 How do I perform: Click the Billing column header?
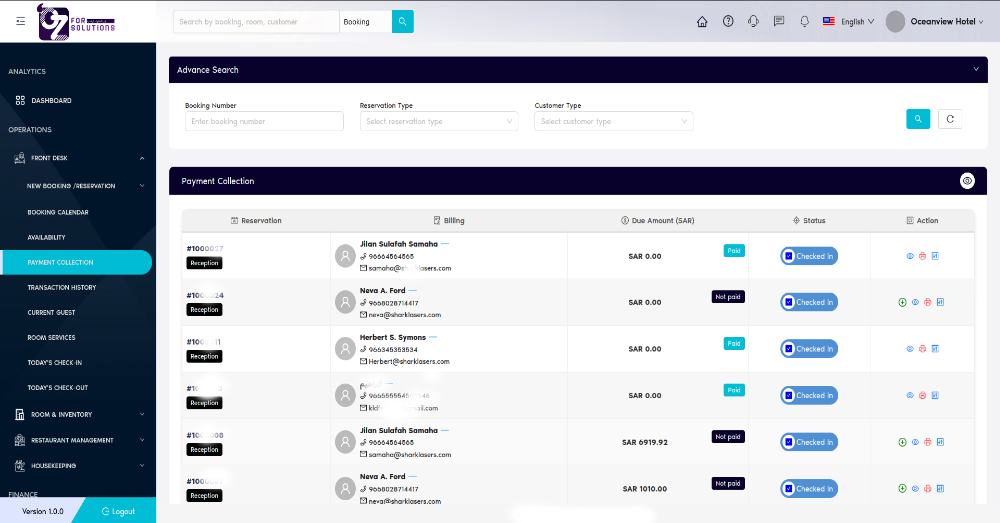click(449, 221)
